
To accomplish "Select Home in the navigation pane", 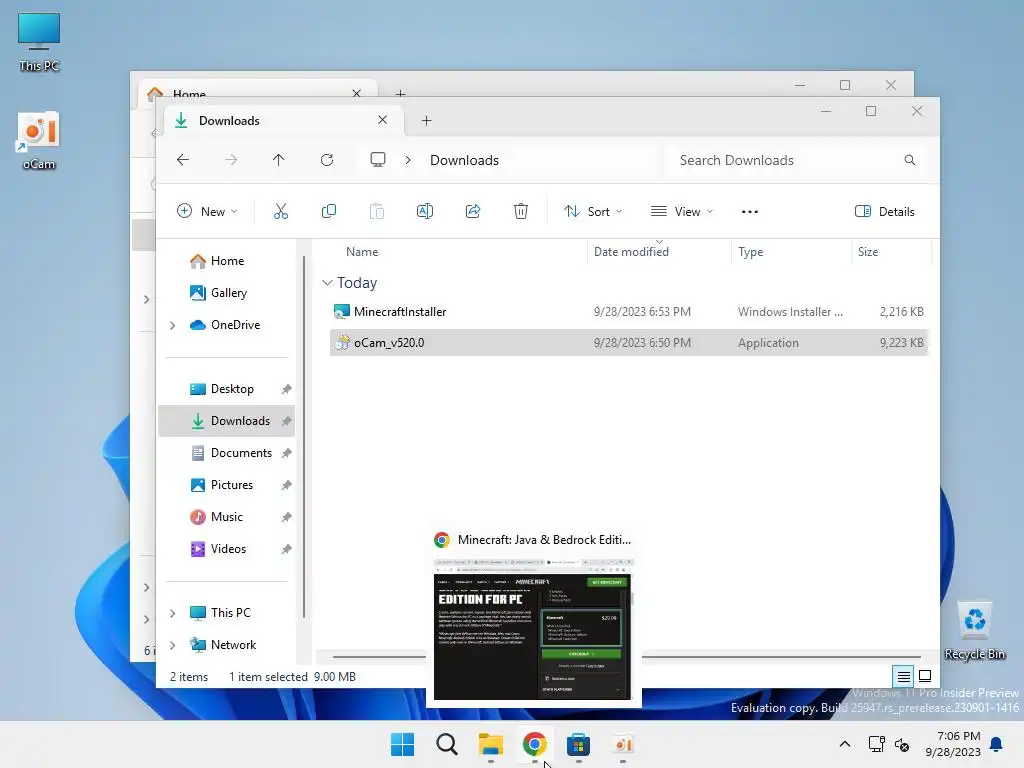I will click(x=227, y=261).
